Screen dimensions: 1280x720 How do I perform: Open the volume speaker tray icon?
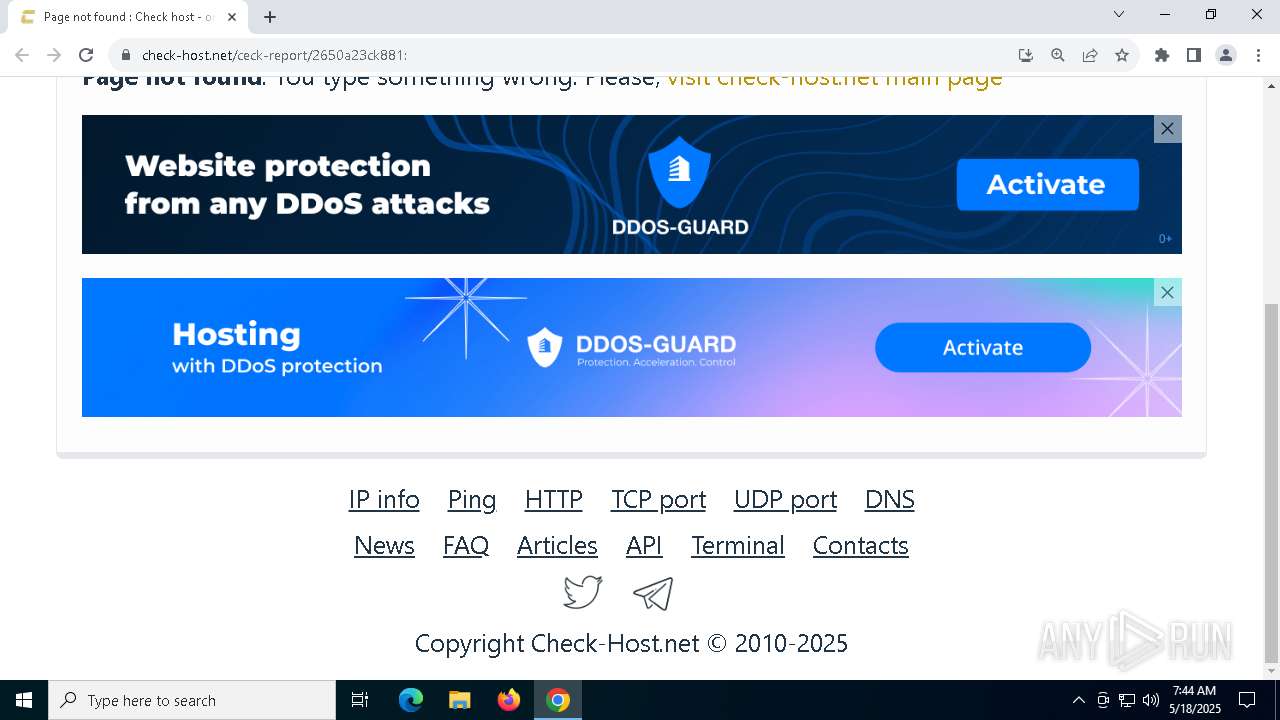(1151, 700)
